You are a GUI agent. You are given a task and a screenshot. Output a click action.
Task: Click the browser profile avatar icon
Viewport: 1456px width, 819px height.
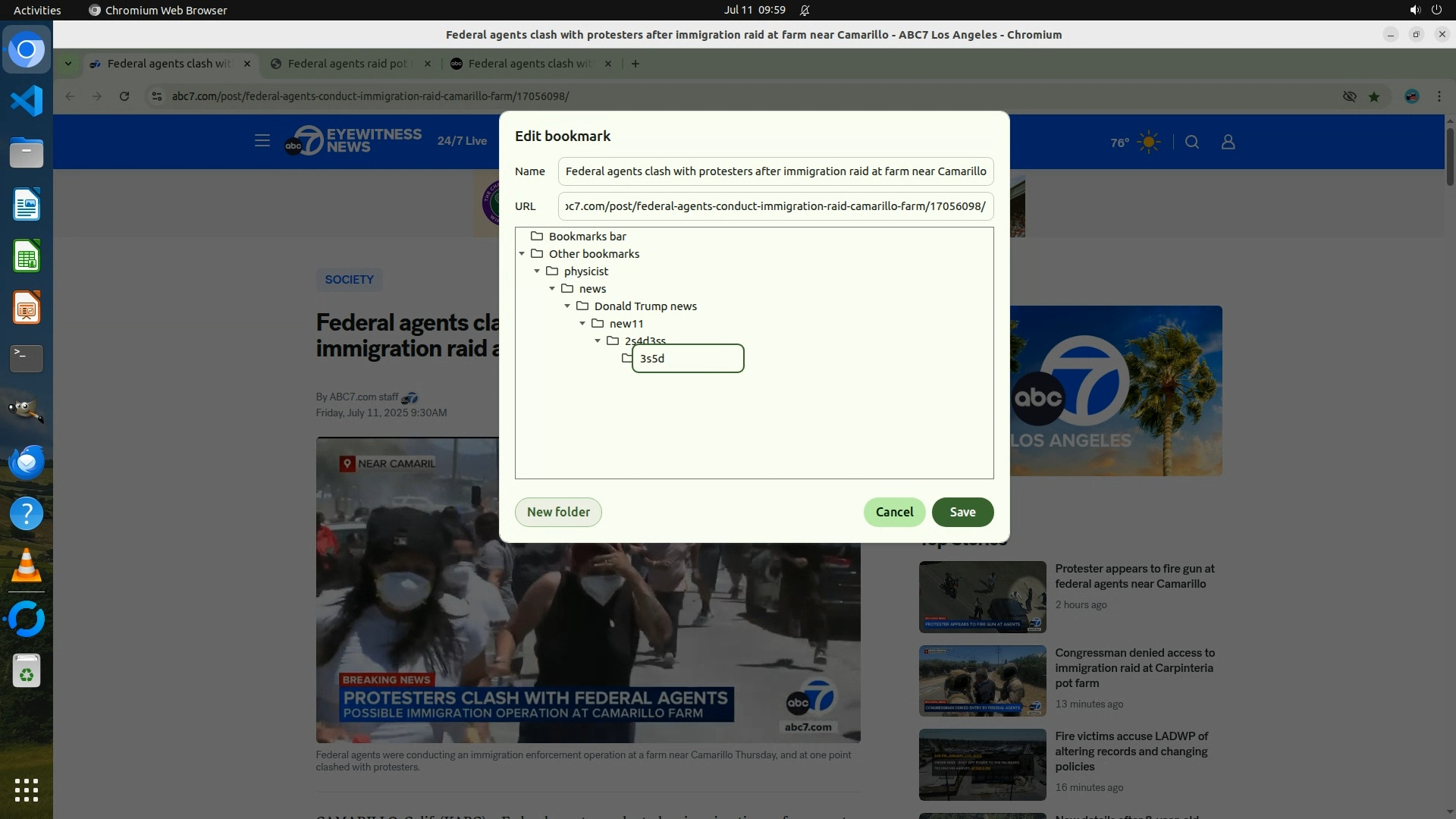click(1411, 96)
